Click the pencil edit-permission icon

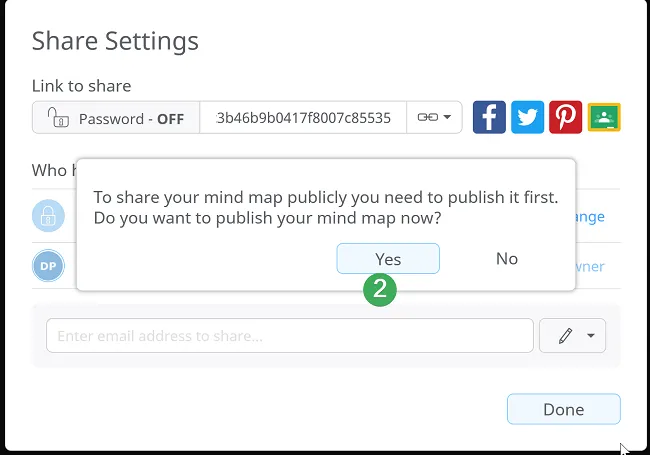565,337
